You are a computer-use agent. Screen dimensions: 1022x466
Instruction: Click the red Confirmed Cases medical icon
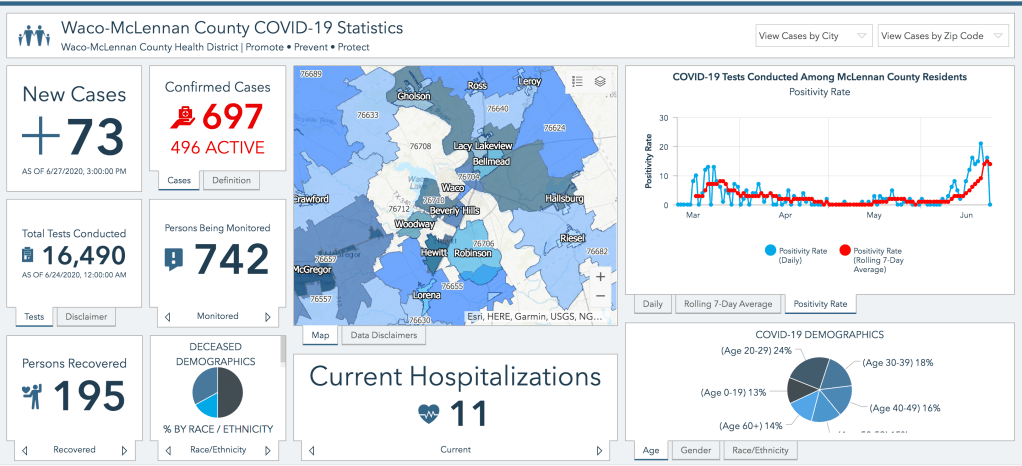point(182,119)
